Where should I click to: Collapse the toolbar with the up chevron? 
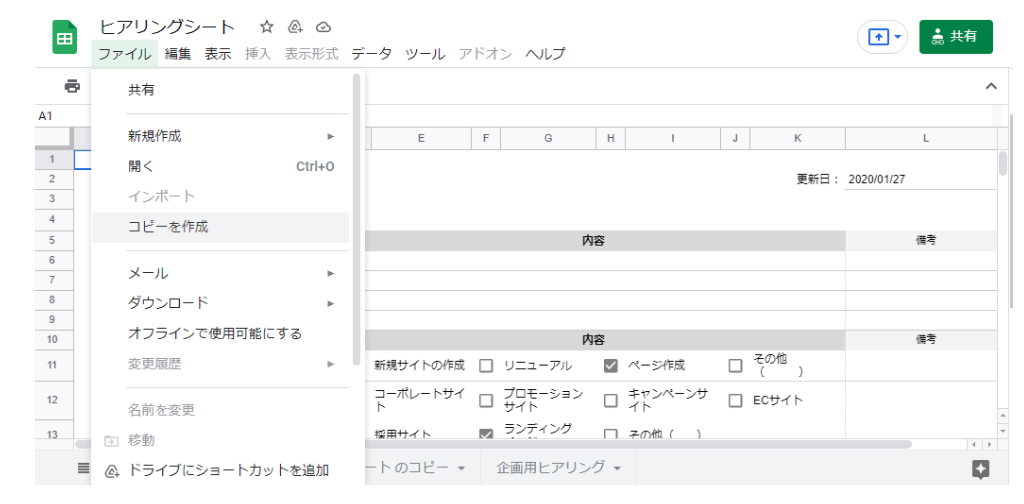991,86
